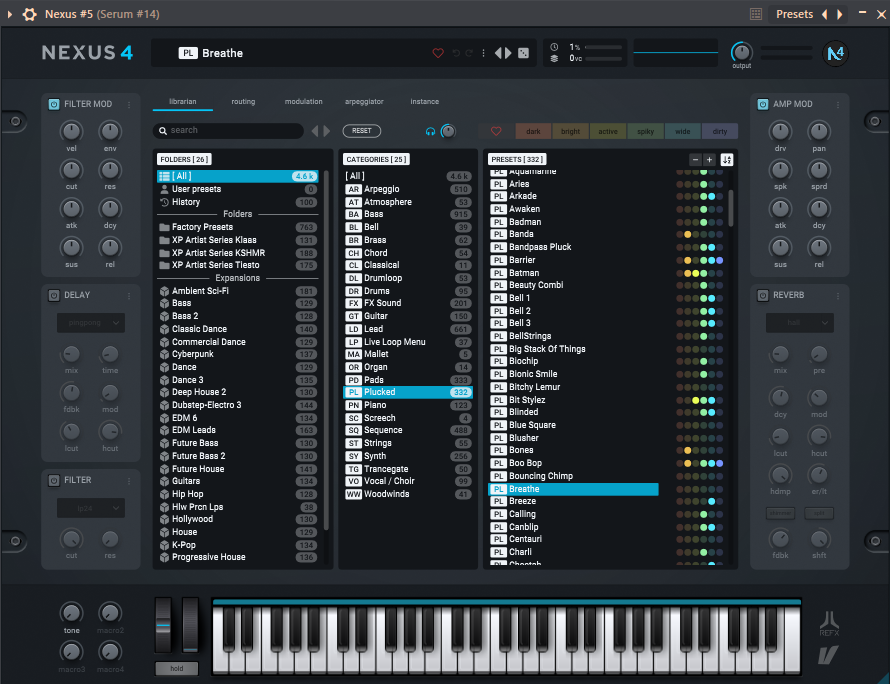This screenshot has width=890, height=684.
Task: Click the minus button above presets list
Action: coord(695,160)
